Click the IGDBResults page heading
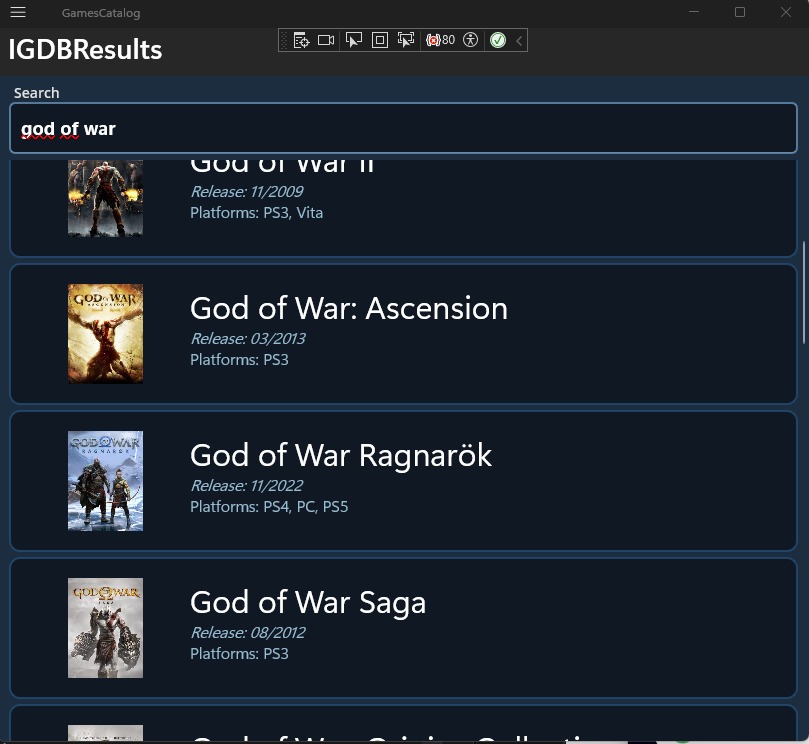 pos(85,50)
